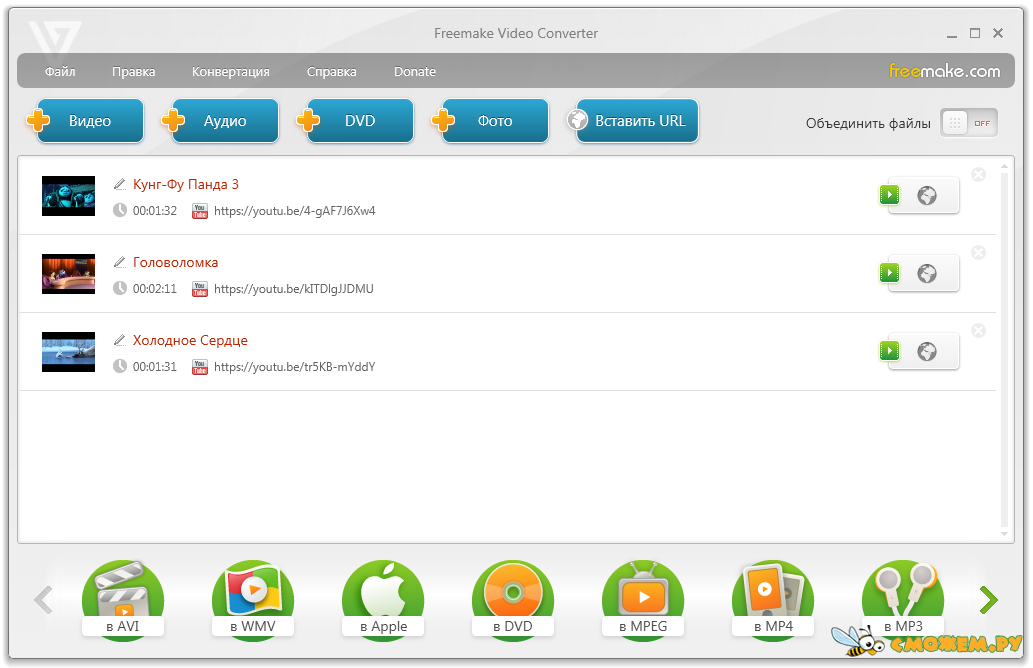Add photos with the Фото button
Screen dimensions: 1033x668
click(491, 121)
